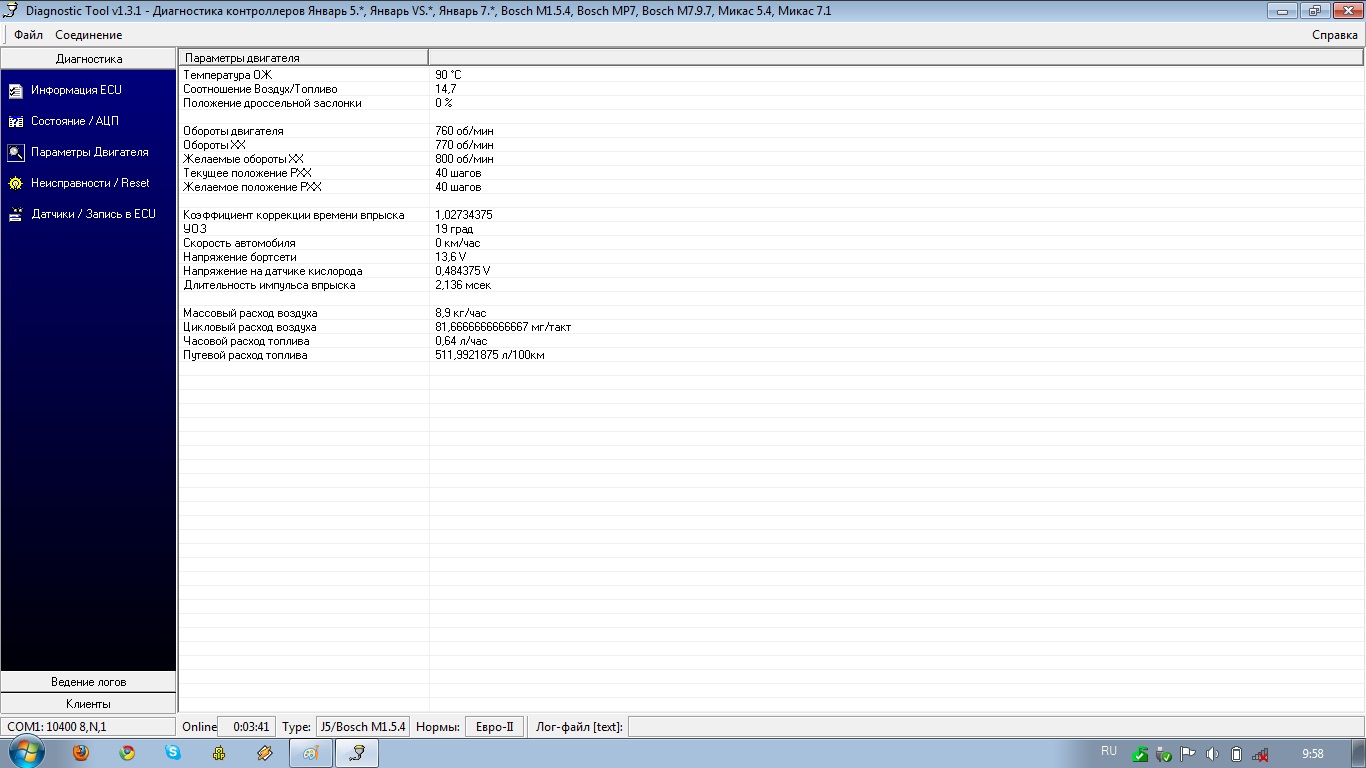Select the Датчики / Запись в ECU icon

pos(15,215)
